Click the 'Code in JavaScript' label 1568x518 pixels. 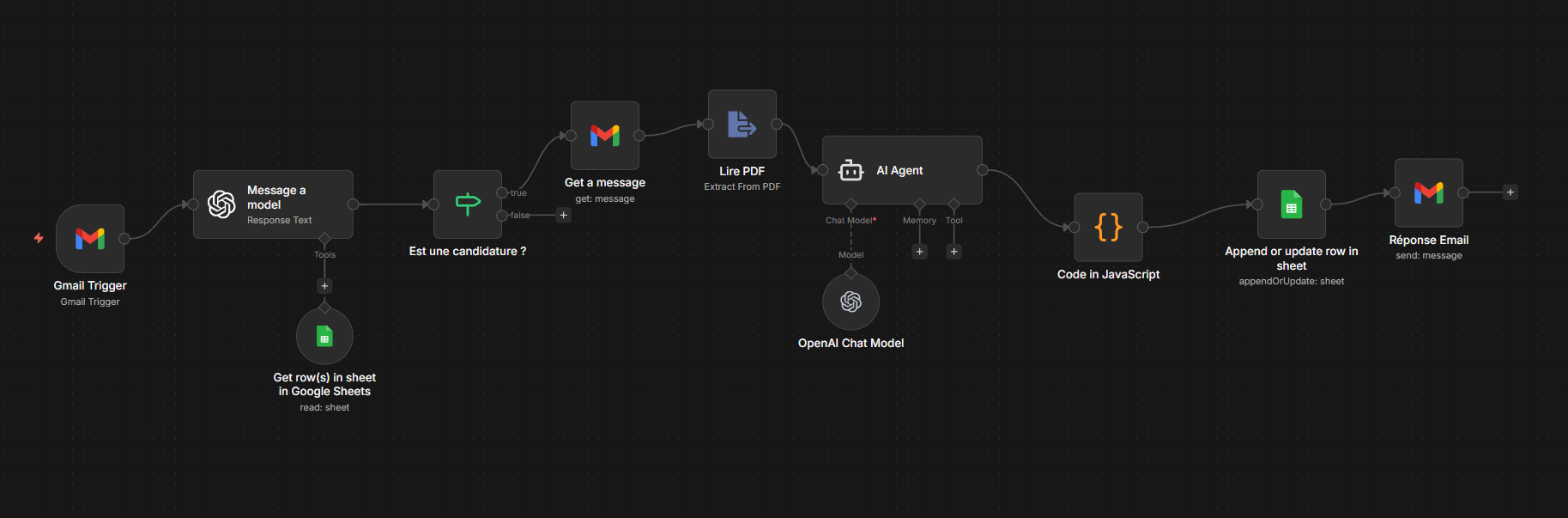point(1108,274)
